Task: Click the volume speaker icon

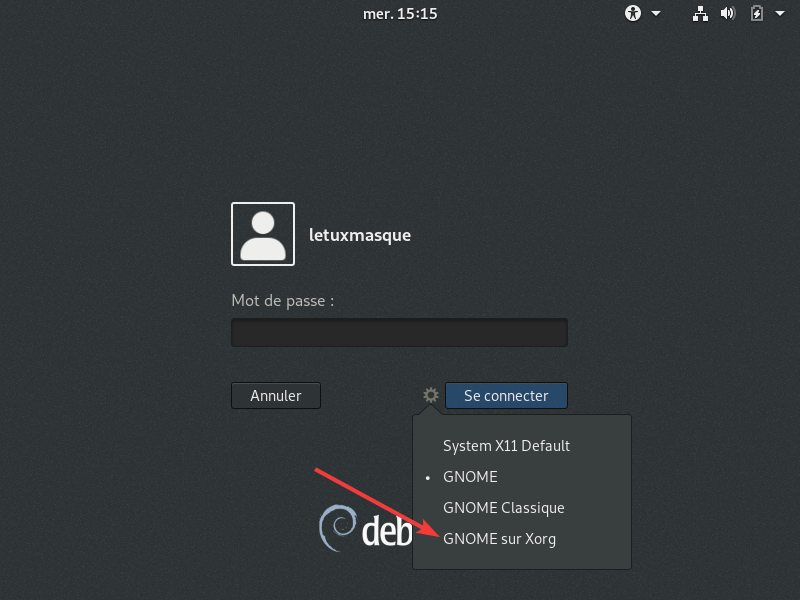Action: point(728,13)
